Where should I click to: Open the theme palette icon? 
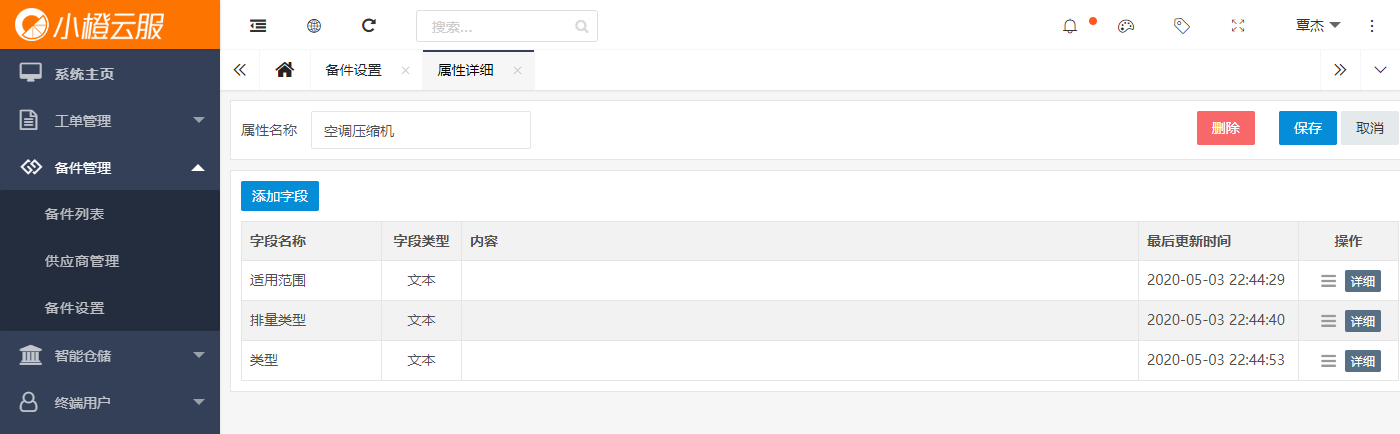click(1126, 26)
